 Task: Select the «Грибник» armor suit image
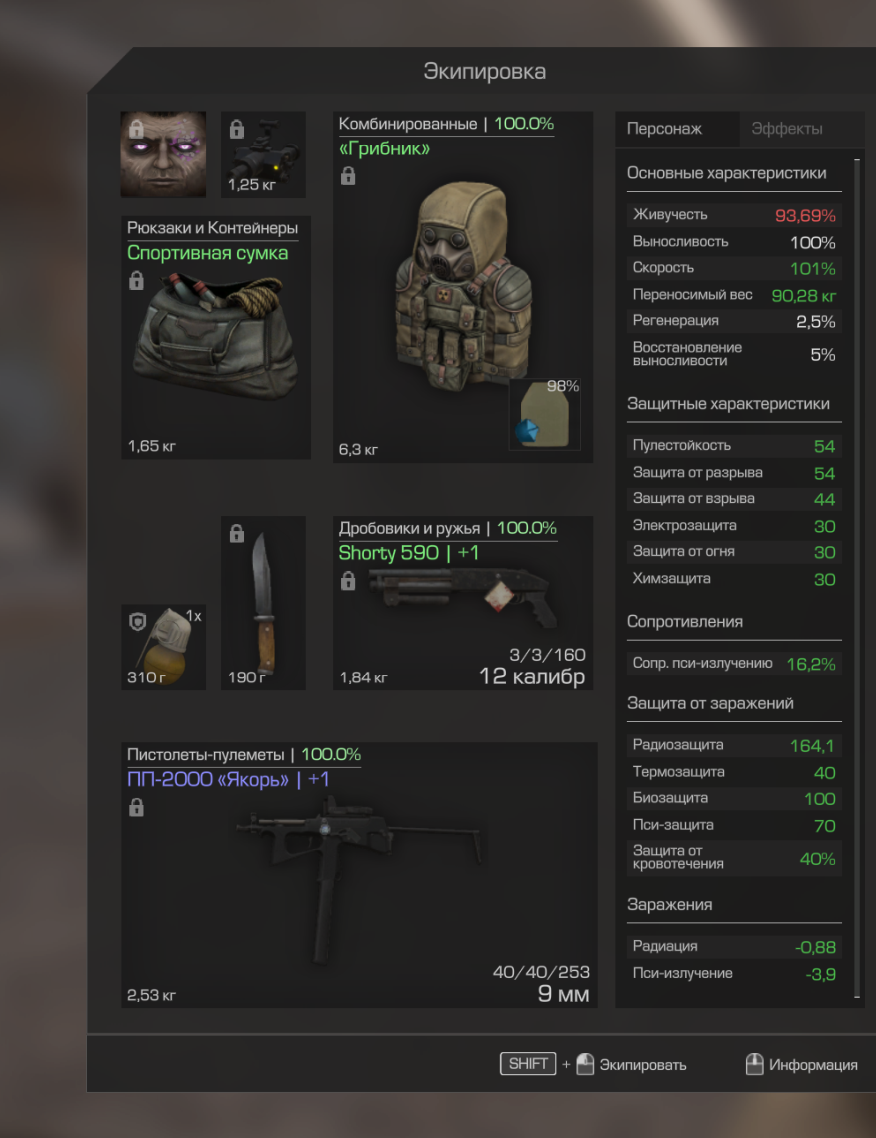pos(463,287)
